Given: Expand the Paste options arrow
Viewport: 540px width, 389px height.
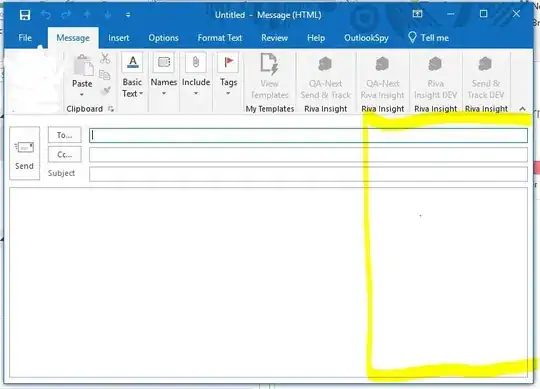Looking at the screenshot, I should (82, 94).
